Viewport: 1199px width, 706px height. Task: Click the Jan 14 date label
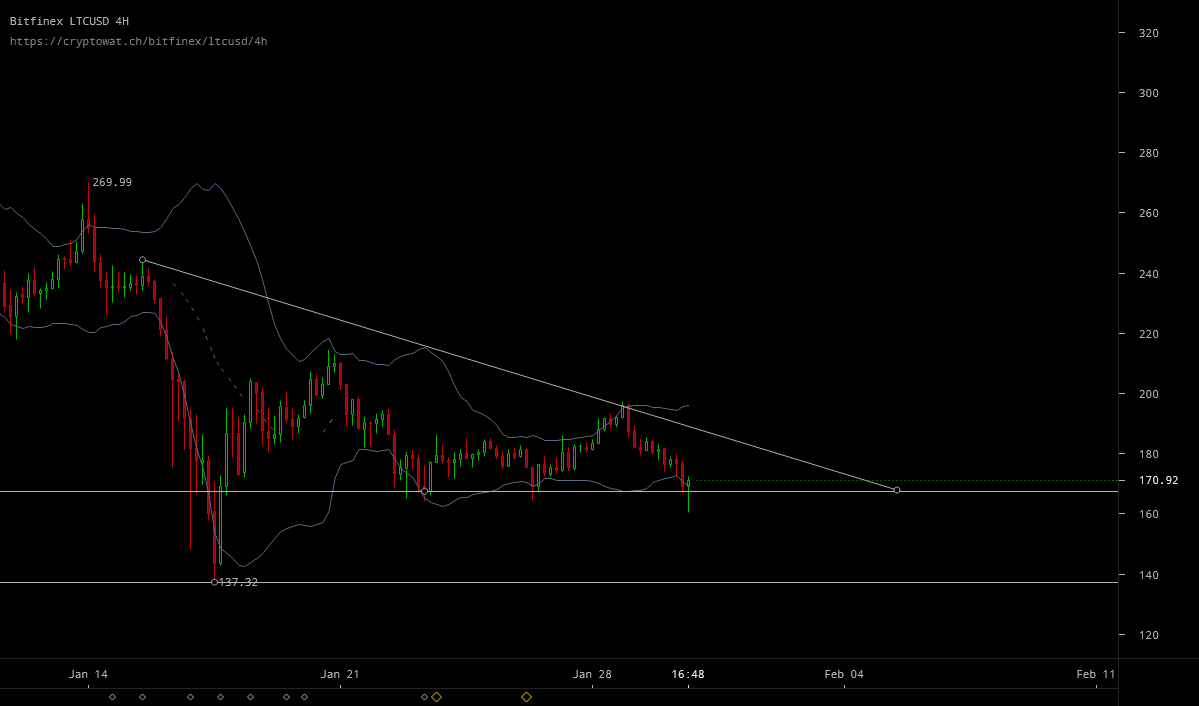pos(88,674)
